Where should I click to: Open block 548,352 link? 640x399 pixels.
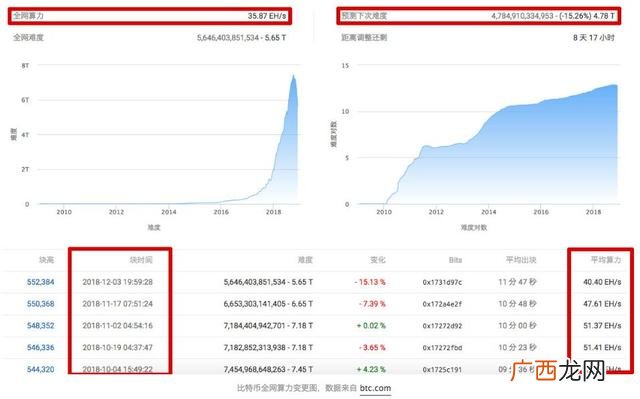(40, 326)
